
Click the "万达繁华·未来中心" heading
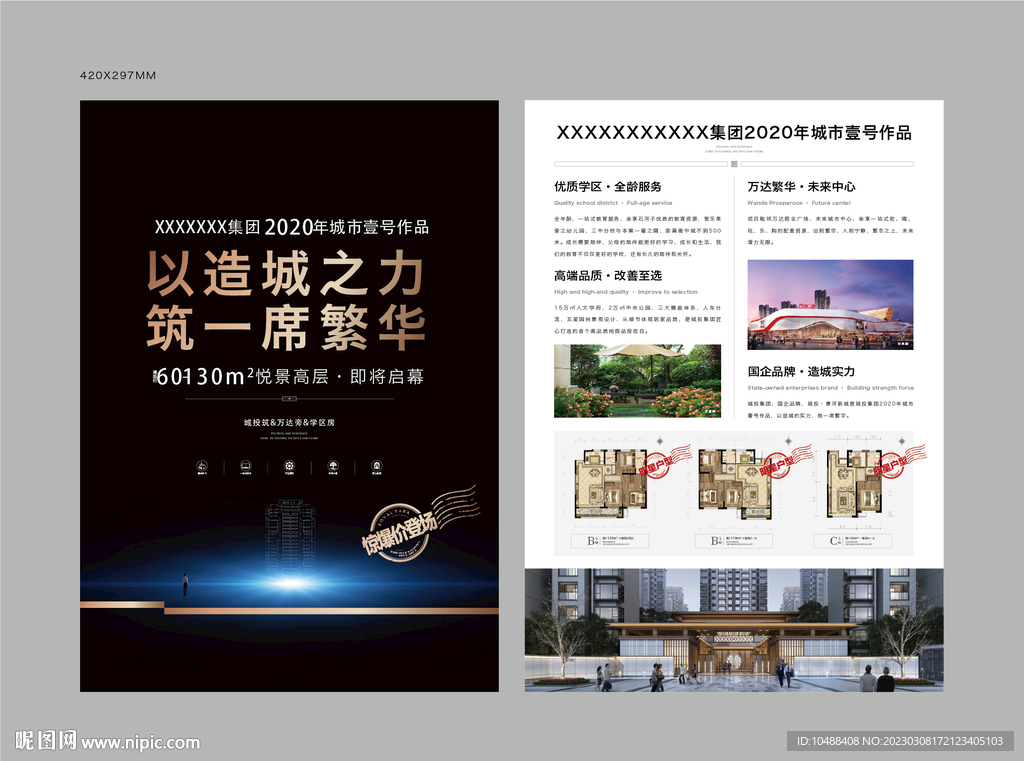(x=801, y=187)
